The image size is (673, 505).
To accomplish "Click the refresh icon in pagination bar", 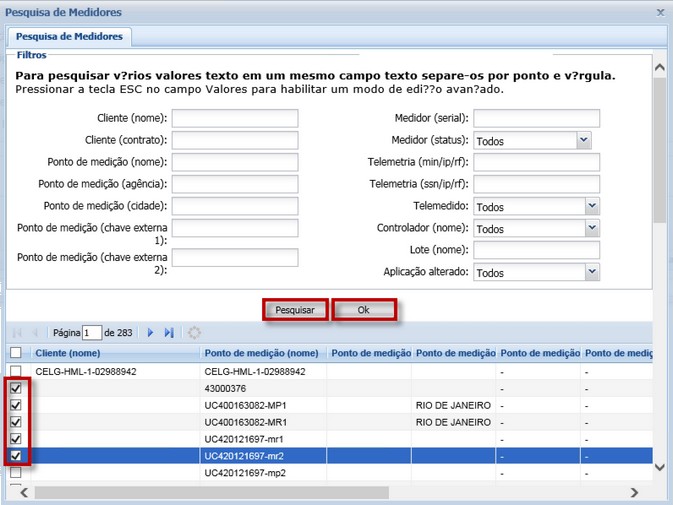I will [194, 333].
